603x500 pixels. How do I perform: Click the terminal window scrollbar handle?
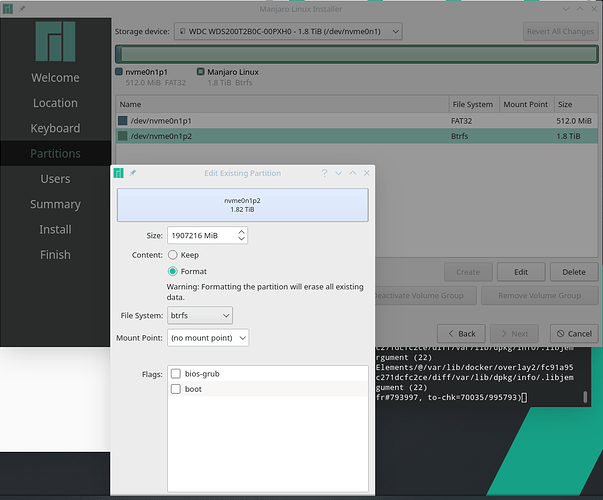tap(585, 397)
